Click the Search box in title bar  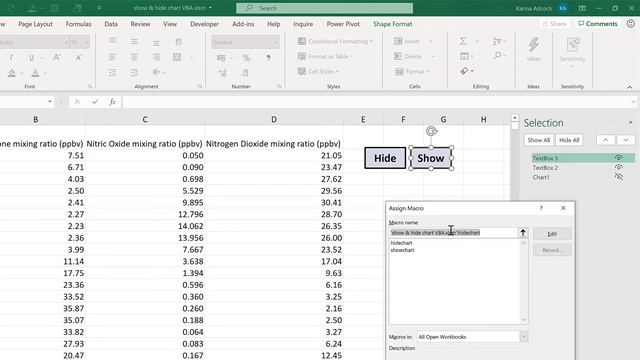[x=324, y=8]
